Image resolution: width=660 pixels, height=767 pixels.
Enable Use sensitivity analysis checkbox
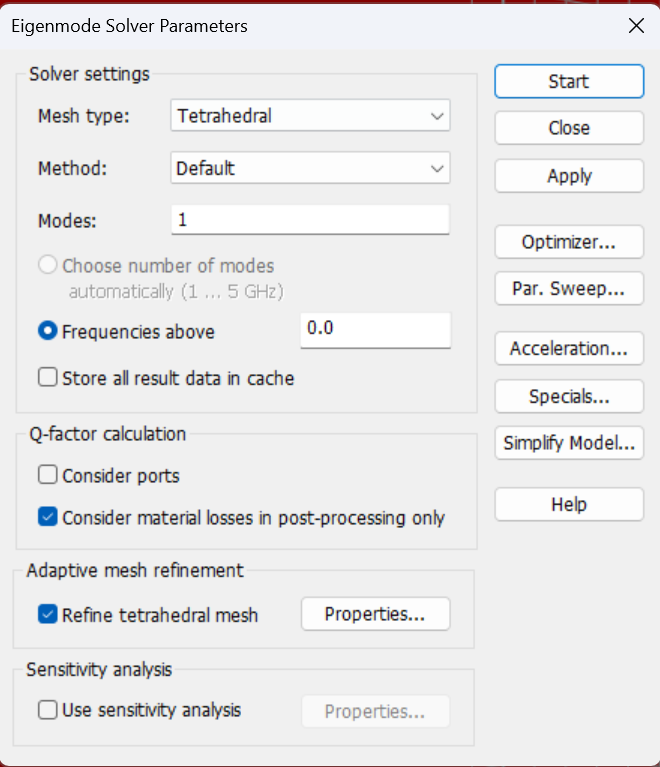[47, 710]
